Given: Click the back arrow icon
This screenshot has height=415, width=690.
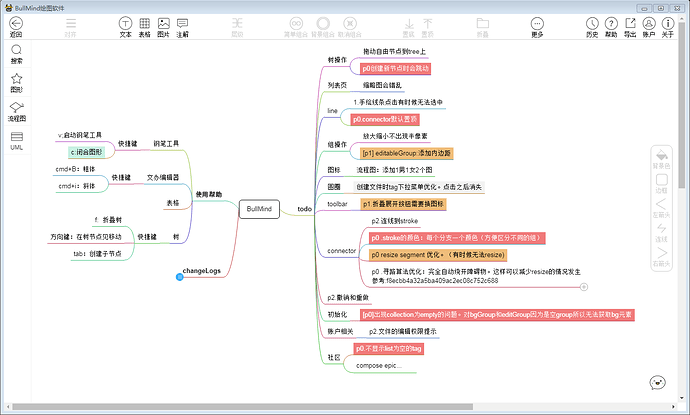Looking at the screenshot, I should (16, 23).
